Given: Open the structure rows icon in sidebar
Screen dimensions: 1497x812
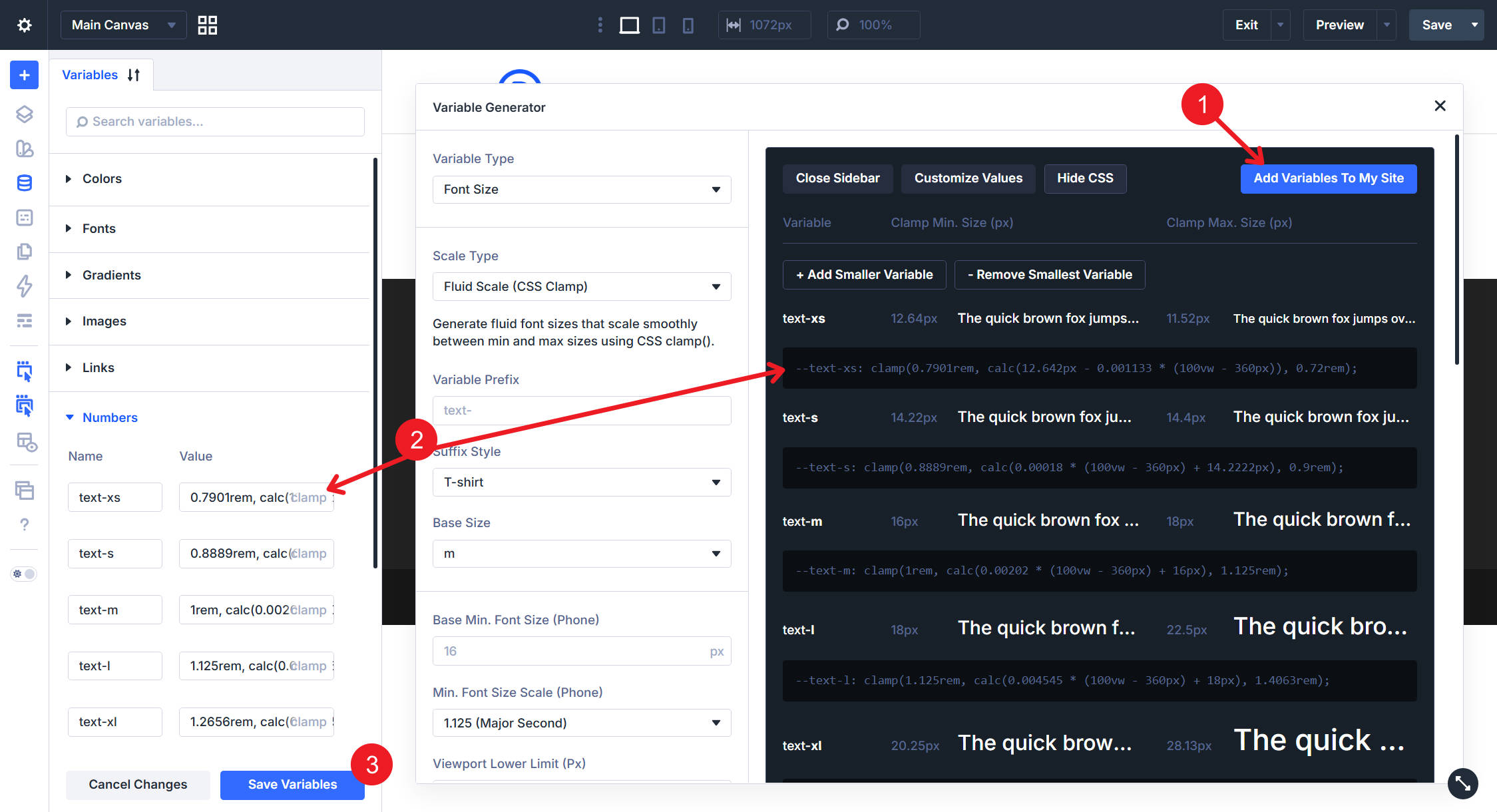Looking at the screenshot, I should (24, 321).
